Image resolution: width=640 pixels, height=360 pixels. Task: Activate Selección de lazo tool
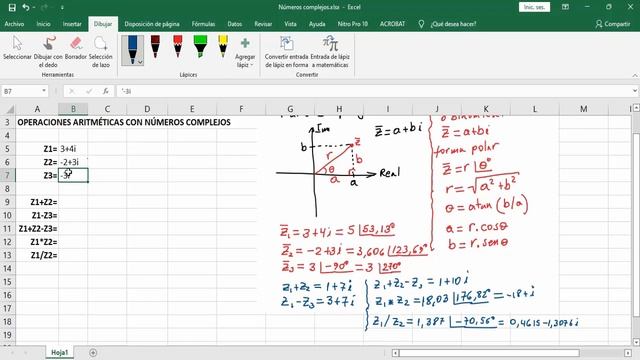tap(100, 52)
